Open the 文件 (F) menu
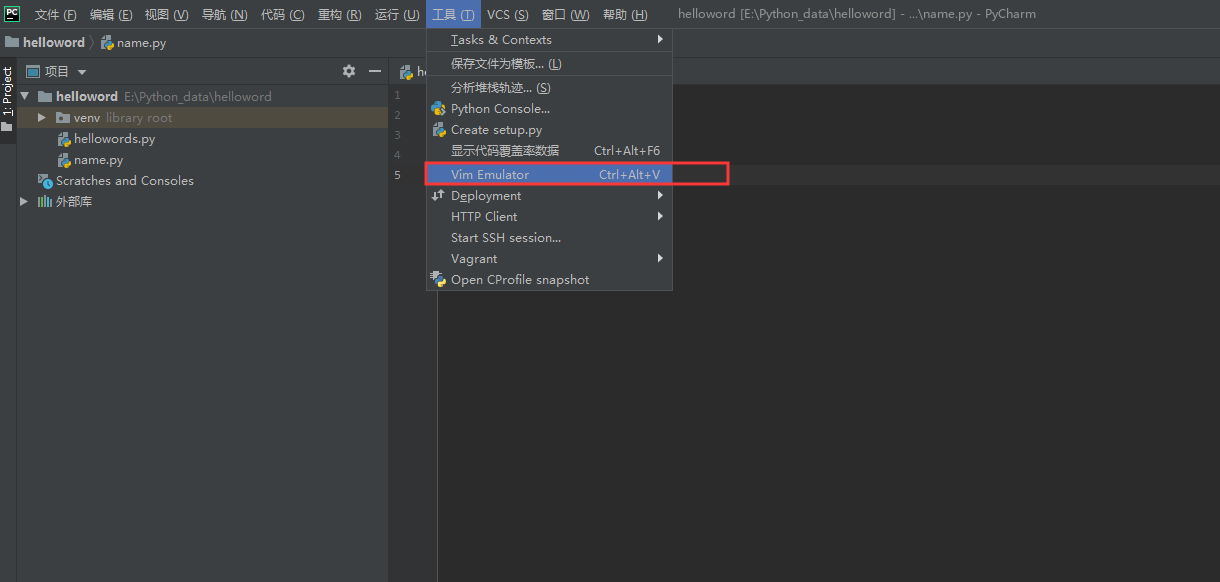 pyautogui.click(x=56, y=15)
